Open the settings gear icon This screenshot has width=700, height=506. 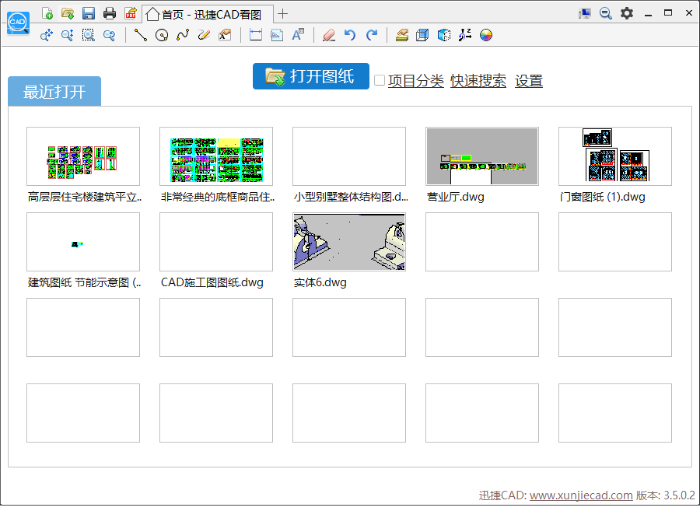627,13
